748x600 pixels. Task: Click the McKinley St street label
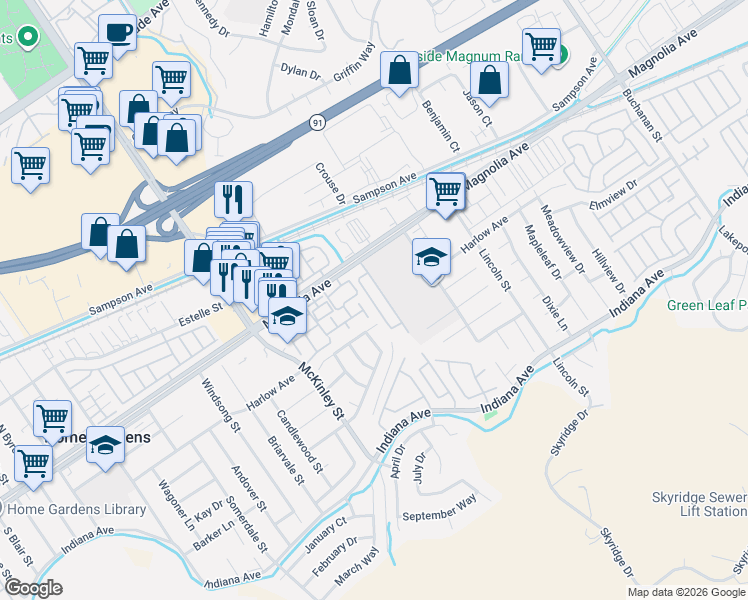[321, 391]
